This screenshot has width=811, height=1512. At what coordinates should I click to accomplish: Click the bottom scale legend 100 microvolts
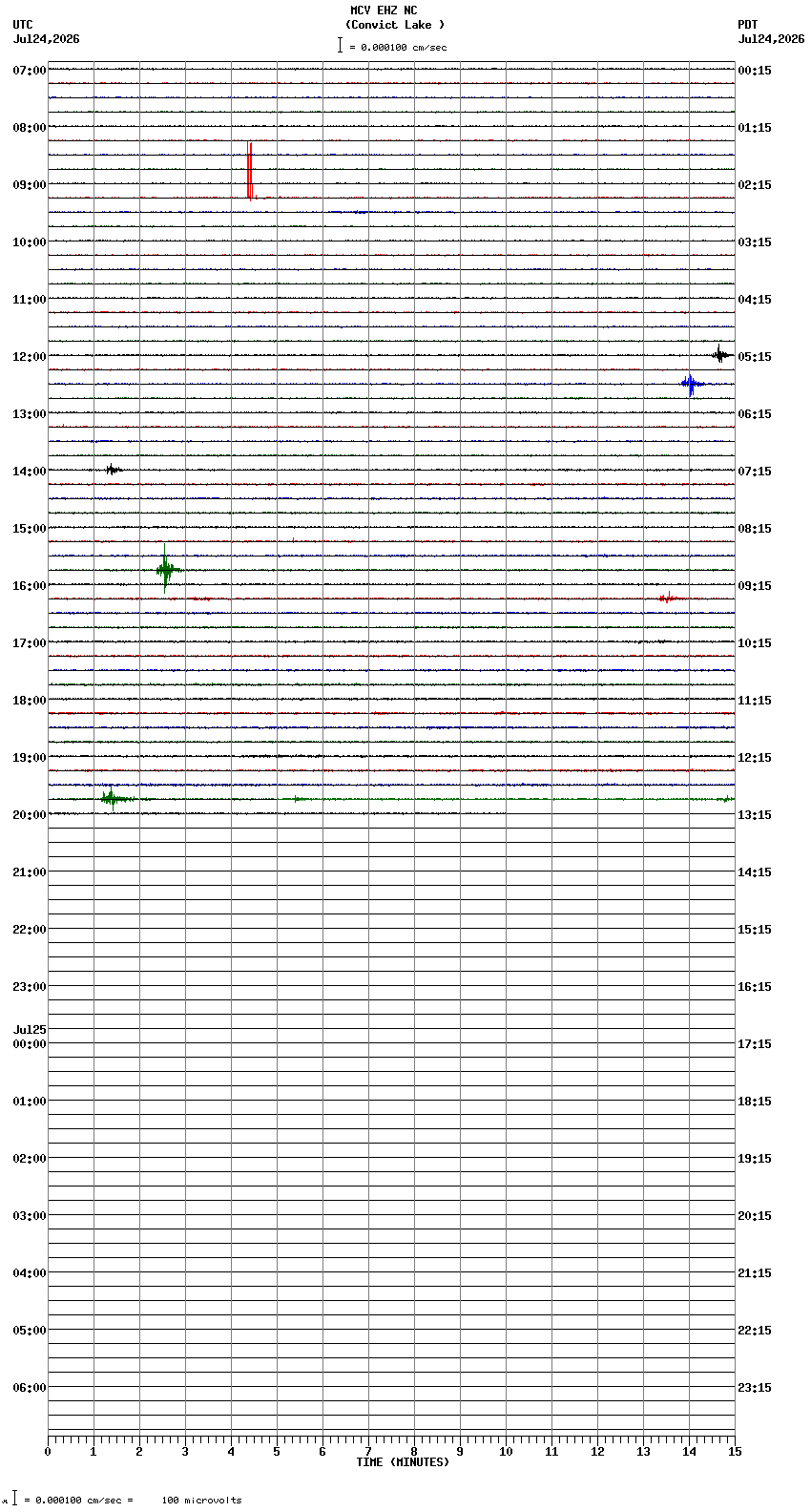(201, 1501)
